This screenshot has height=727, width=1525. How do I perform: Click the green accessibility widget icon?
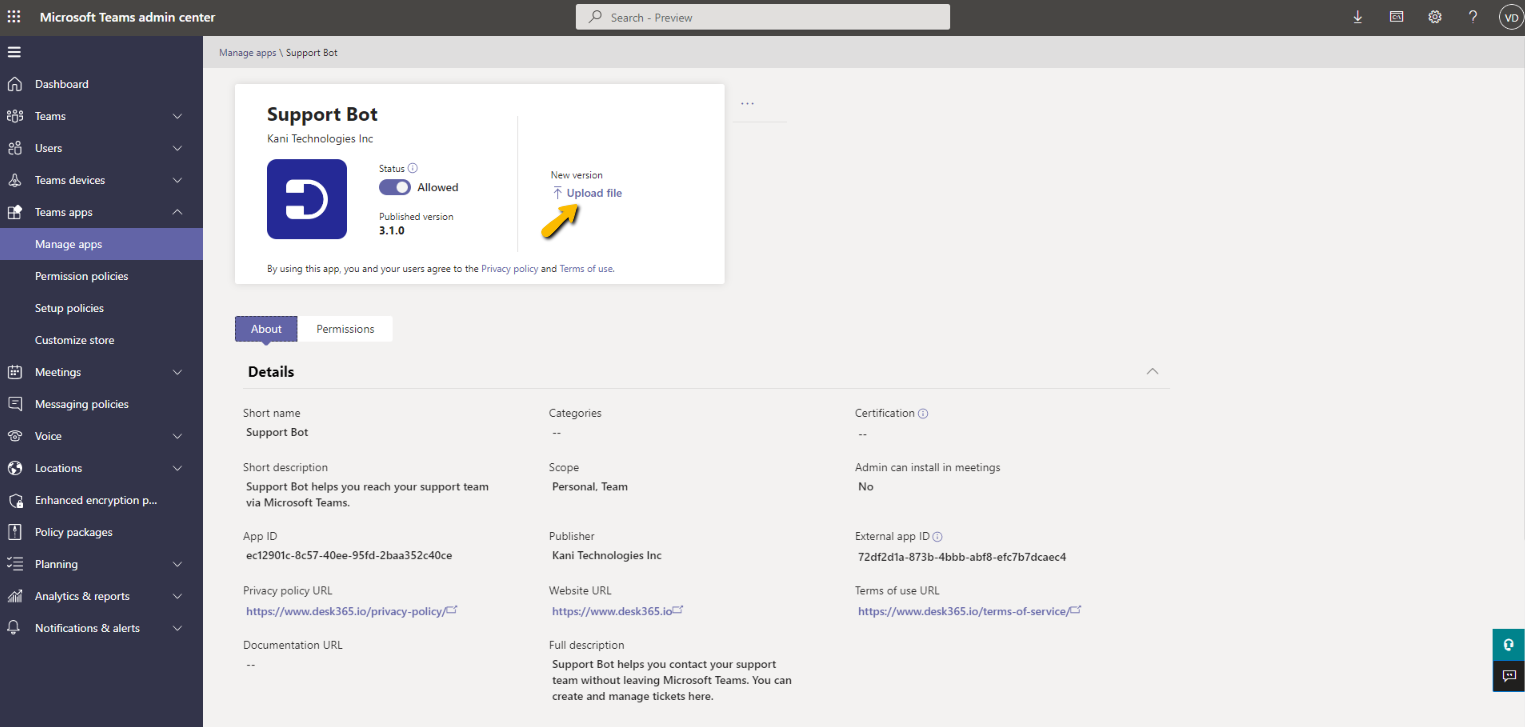click(1508, 644)
